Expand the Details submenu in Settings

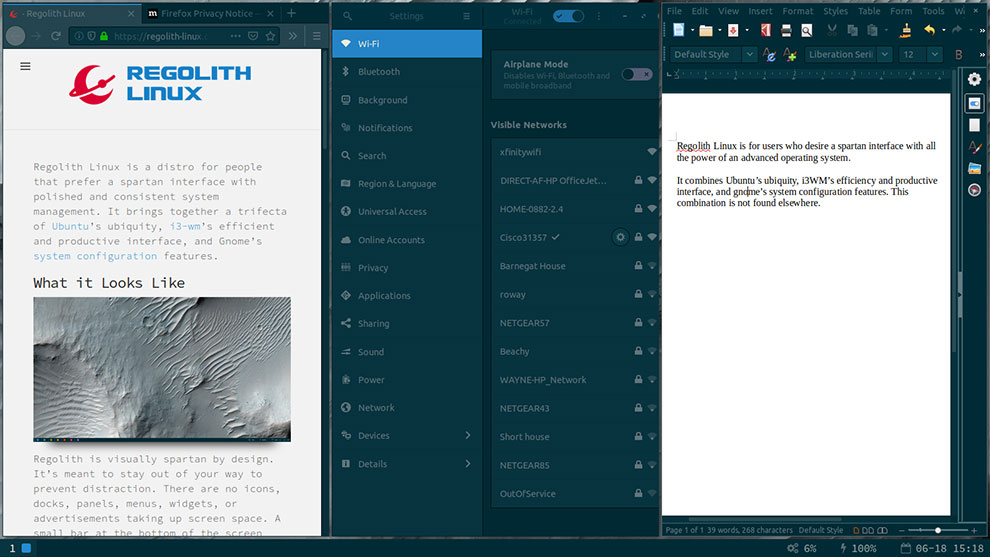coord(468,464)
